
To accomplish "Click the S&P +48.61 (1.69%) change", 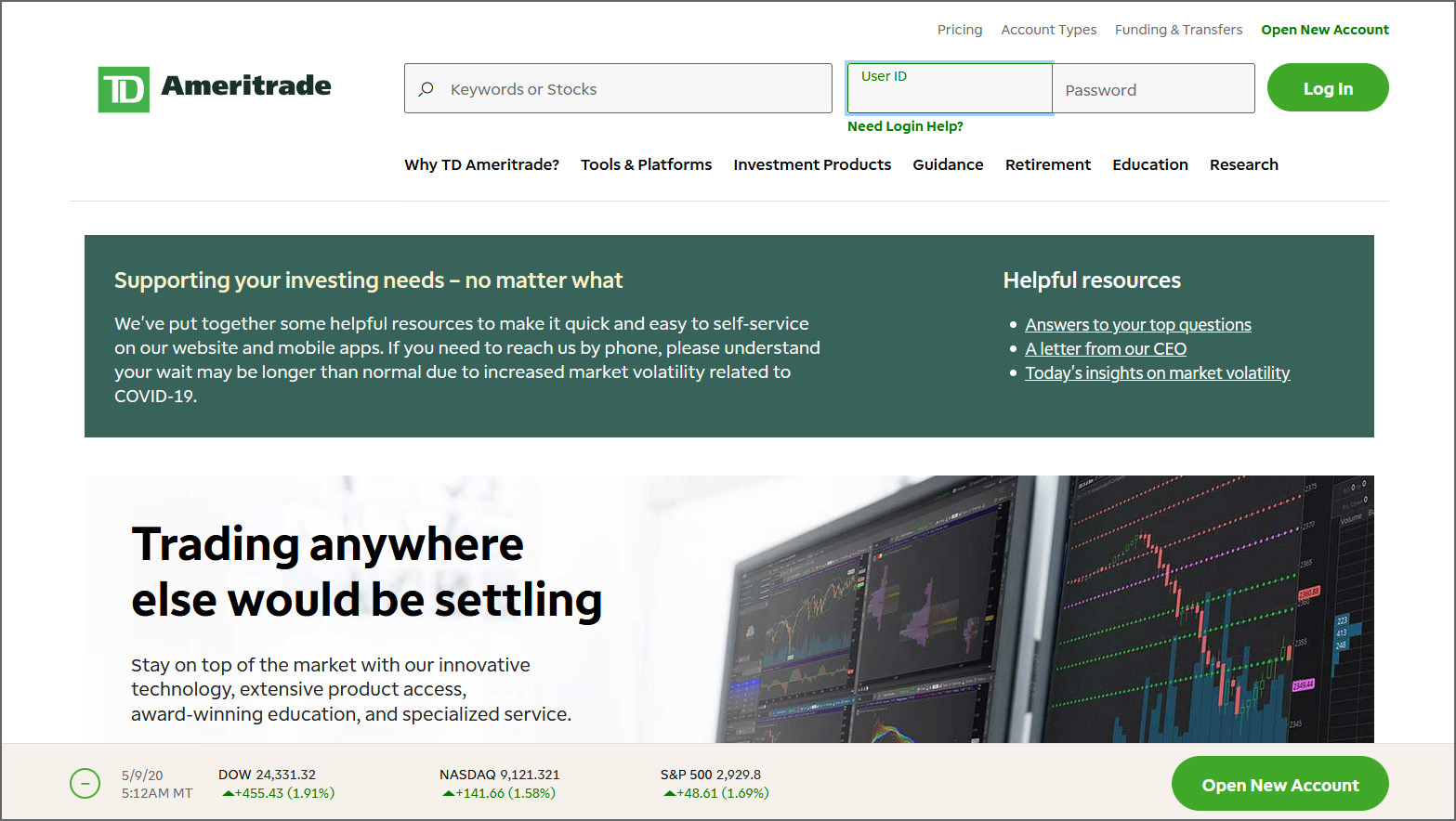I will click(x=716, y=793).
